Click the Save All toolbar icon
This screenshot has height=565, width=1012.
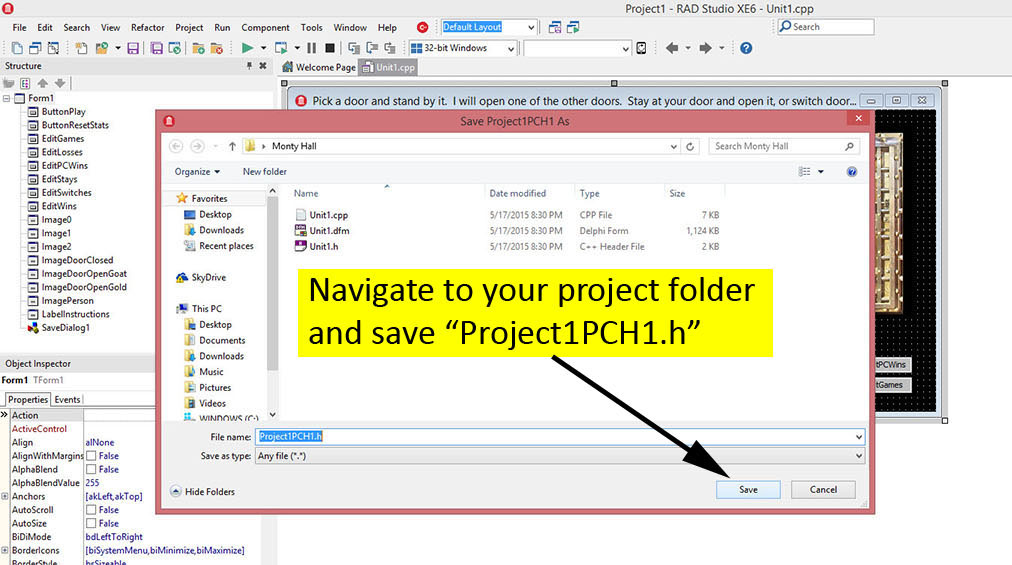coord(156,48)
